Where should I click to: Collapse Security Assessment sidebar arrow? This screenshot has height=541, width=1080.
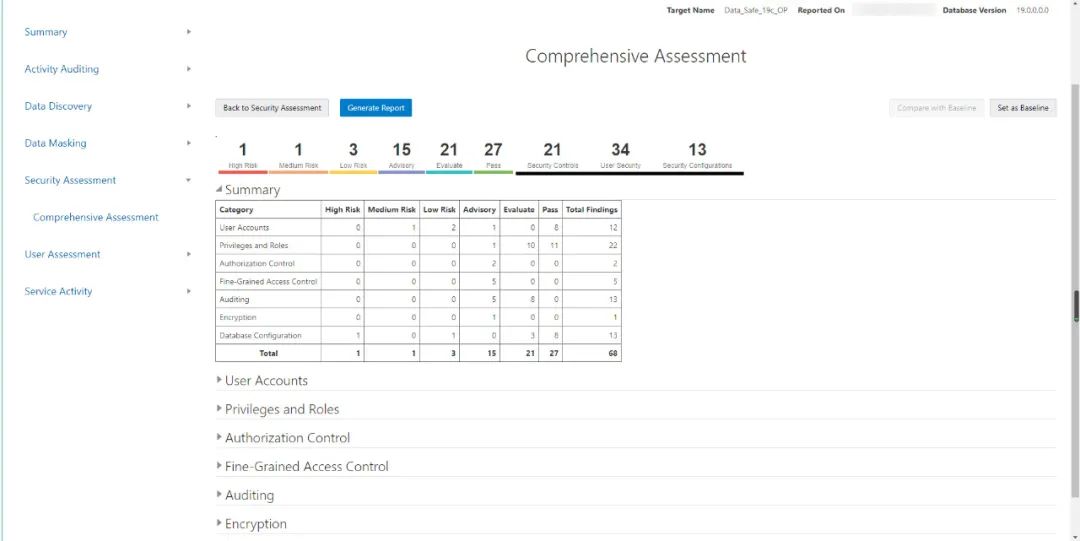point(189,180)
